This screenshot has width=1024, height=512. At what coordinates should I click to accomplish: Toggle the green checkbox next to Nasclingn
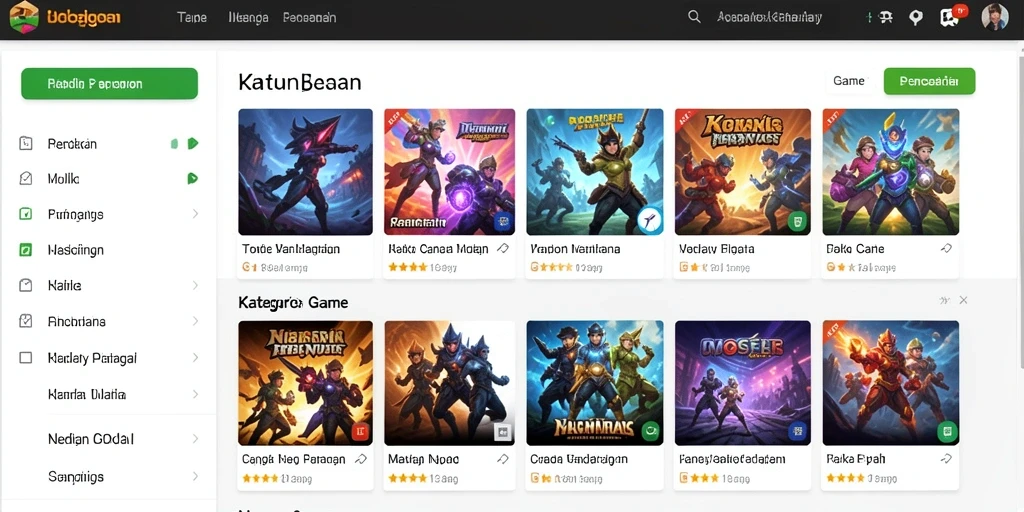tap(25, 249)
